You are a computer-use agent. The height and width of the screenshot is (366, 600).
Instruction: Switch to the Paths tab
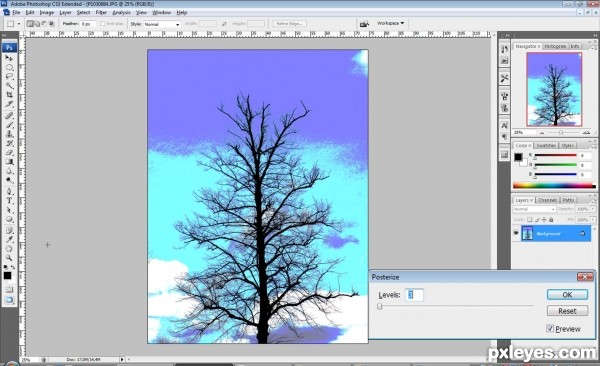[568, 200]
